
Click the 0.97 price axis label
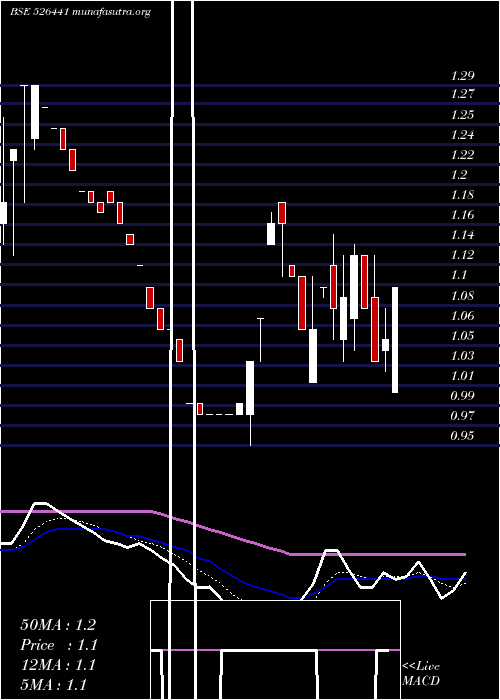[x=462, y=416]
